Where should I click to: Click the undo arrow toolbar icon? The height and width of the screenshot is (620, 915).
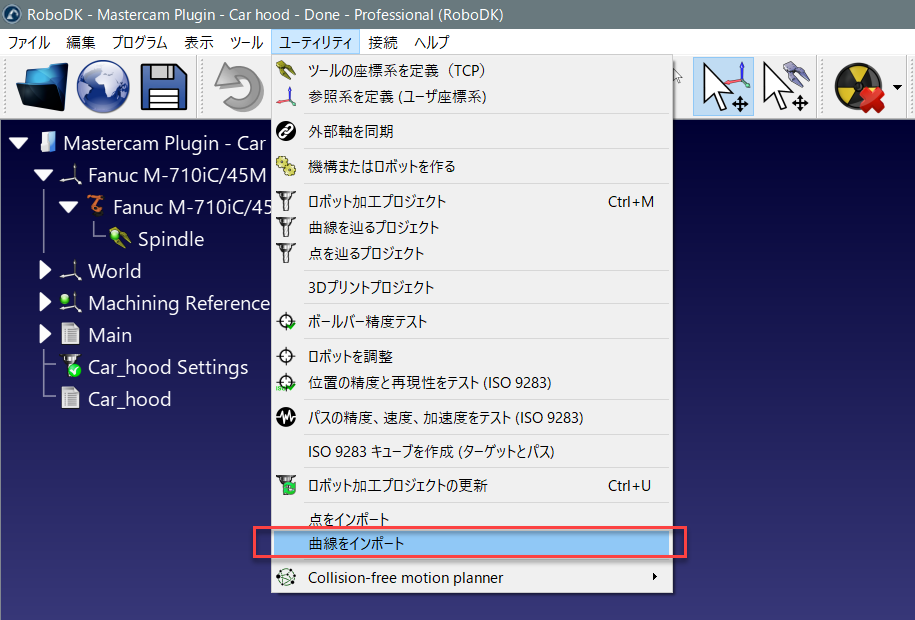point(239,88)
